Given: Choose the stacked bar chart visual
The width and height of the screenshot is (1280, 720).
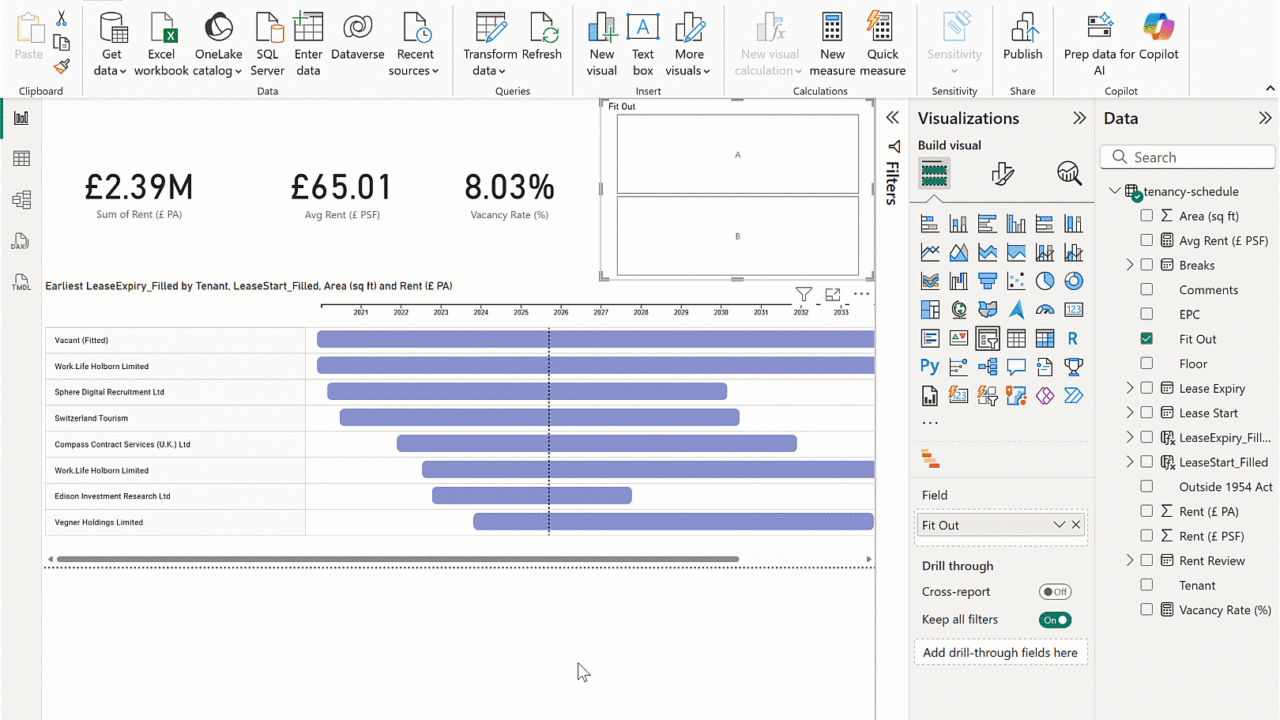Looking at the screenshot, I should pyautogui.click(x=930, y=224).
